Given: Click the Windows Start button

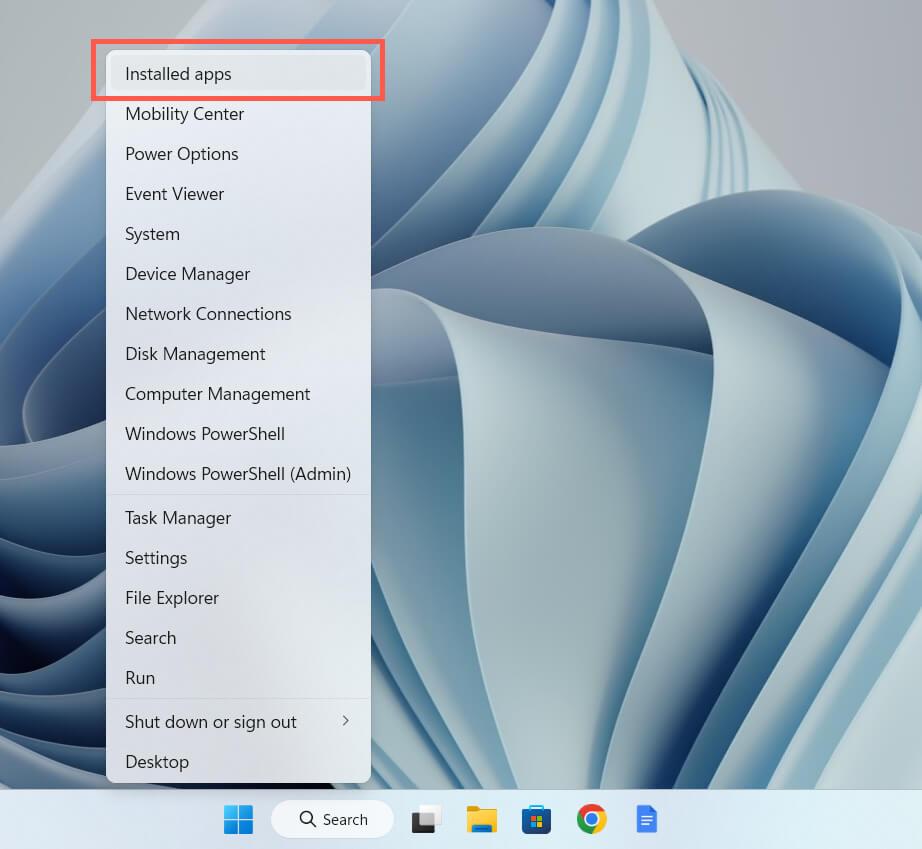Looking at the screenshot, I should (x=238, y=820).
